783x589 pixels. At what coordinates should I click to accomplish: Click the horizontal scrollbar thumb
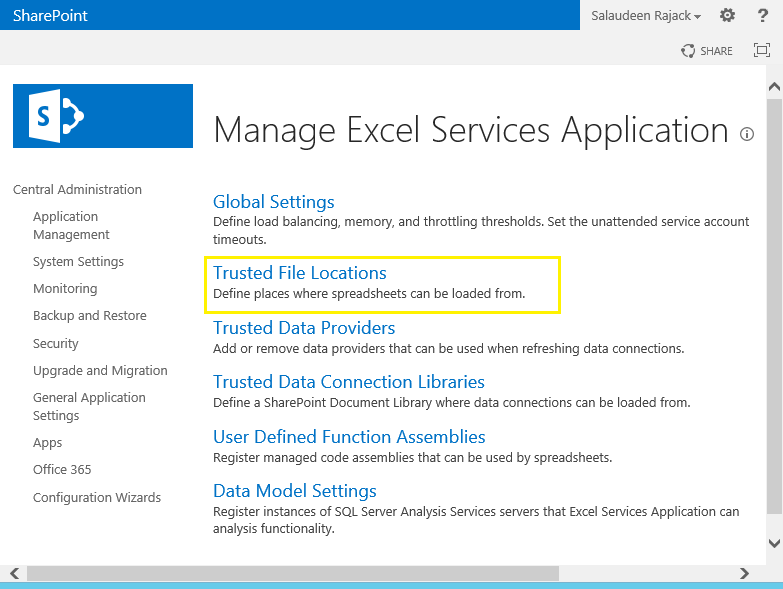(293, 573)
